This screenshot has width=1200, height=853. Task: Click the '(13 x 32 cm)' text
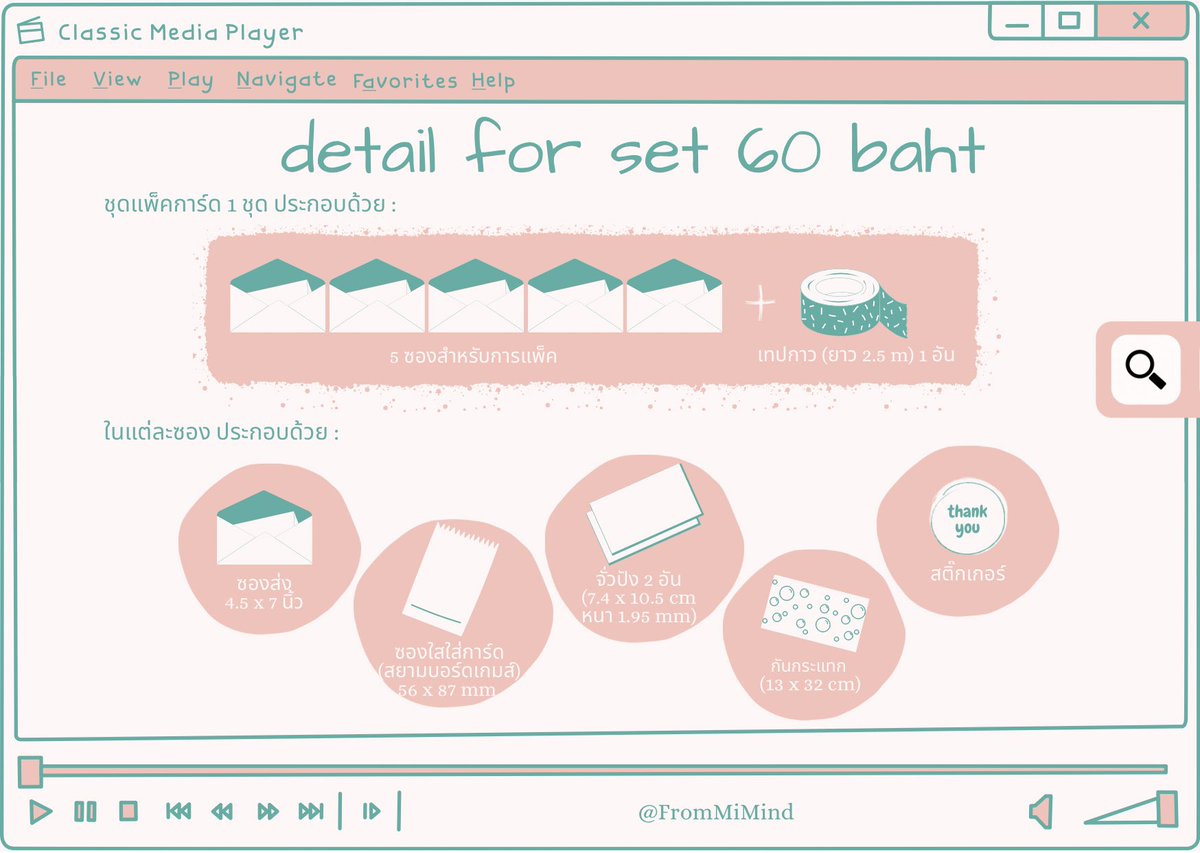811,686
